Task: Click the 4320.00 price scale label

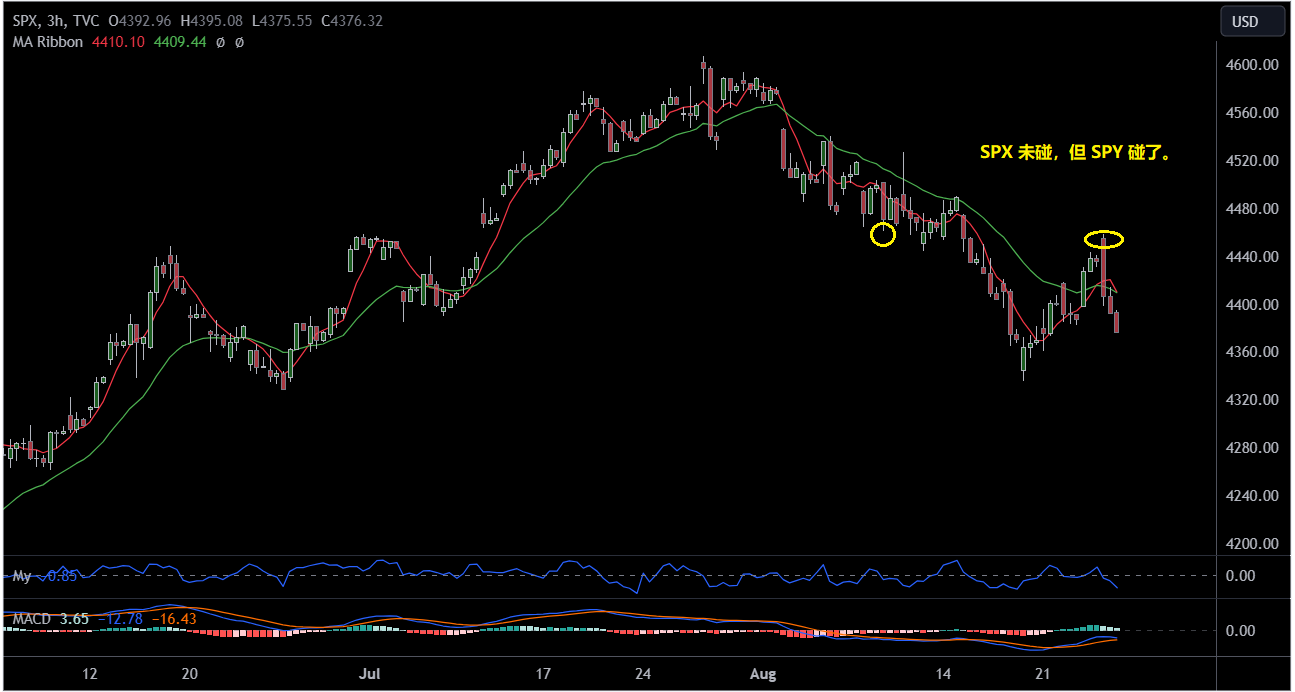Action: (x=1251, y=400)
